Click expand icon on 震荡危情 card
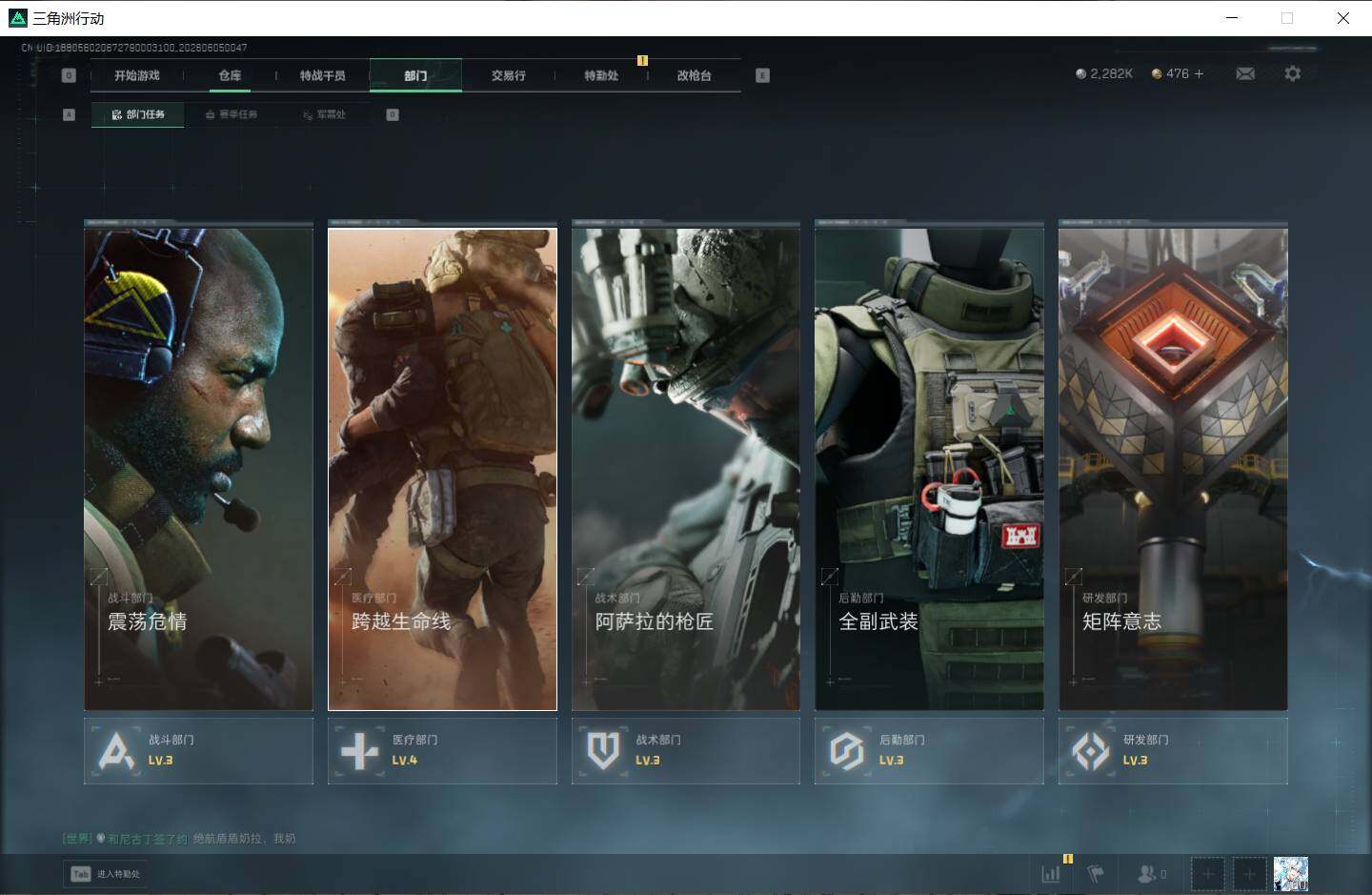1372x895 pixels. [x=99, y=576]
